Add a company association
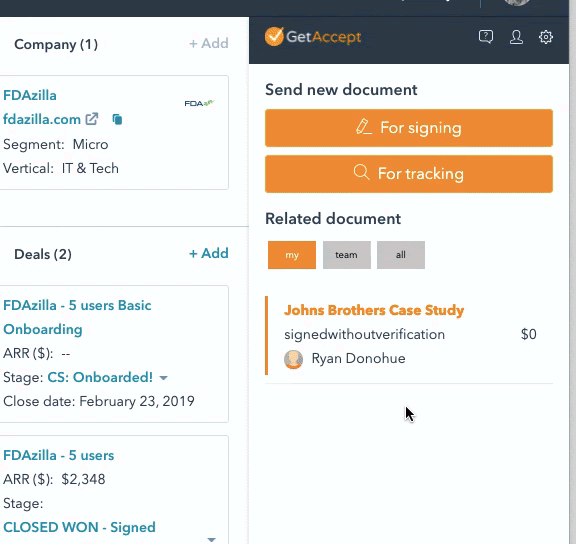The width and height of the screenshot is (576, 544). point(209,43)
